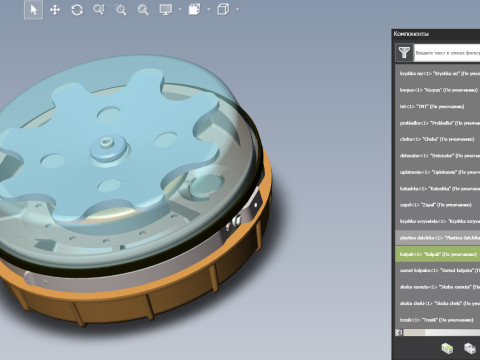Select the "tnt<1>" component row
Viewport: 480px width, 360px height.
[438, 106]
